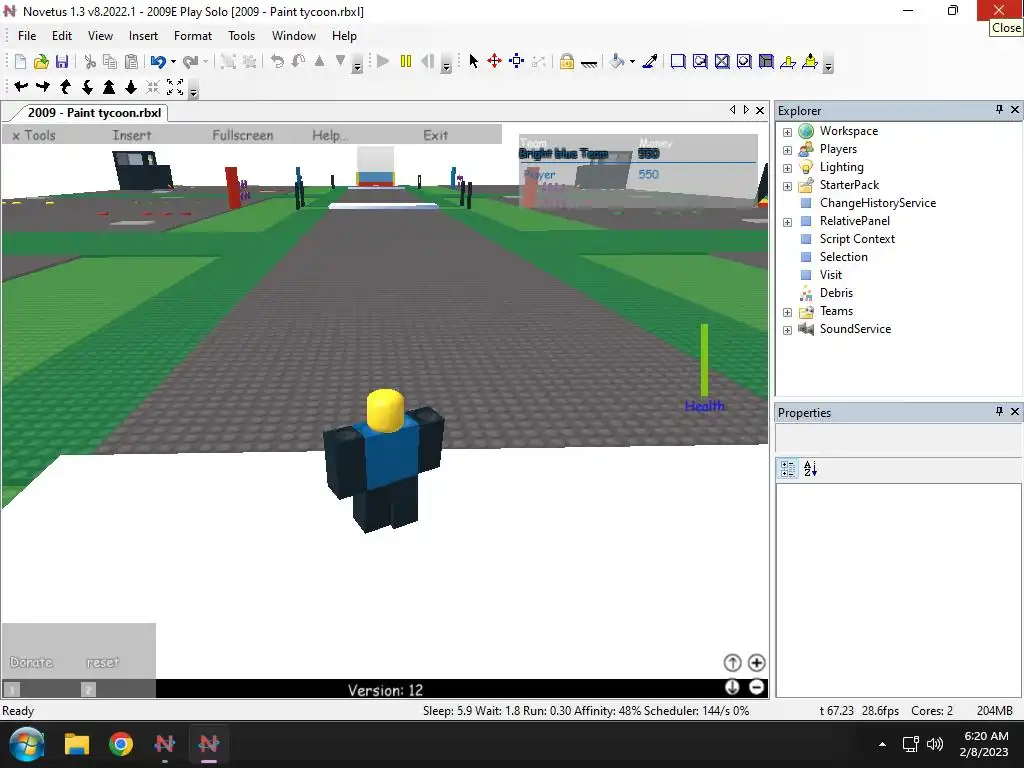Screen dimensions: 1024x768
Task: Click the in-game Fullscreen button
Action: (242, 135)
